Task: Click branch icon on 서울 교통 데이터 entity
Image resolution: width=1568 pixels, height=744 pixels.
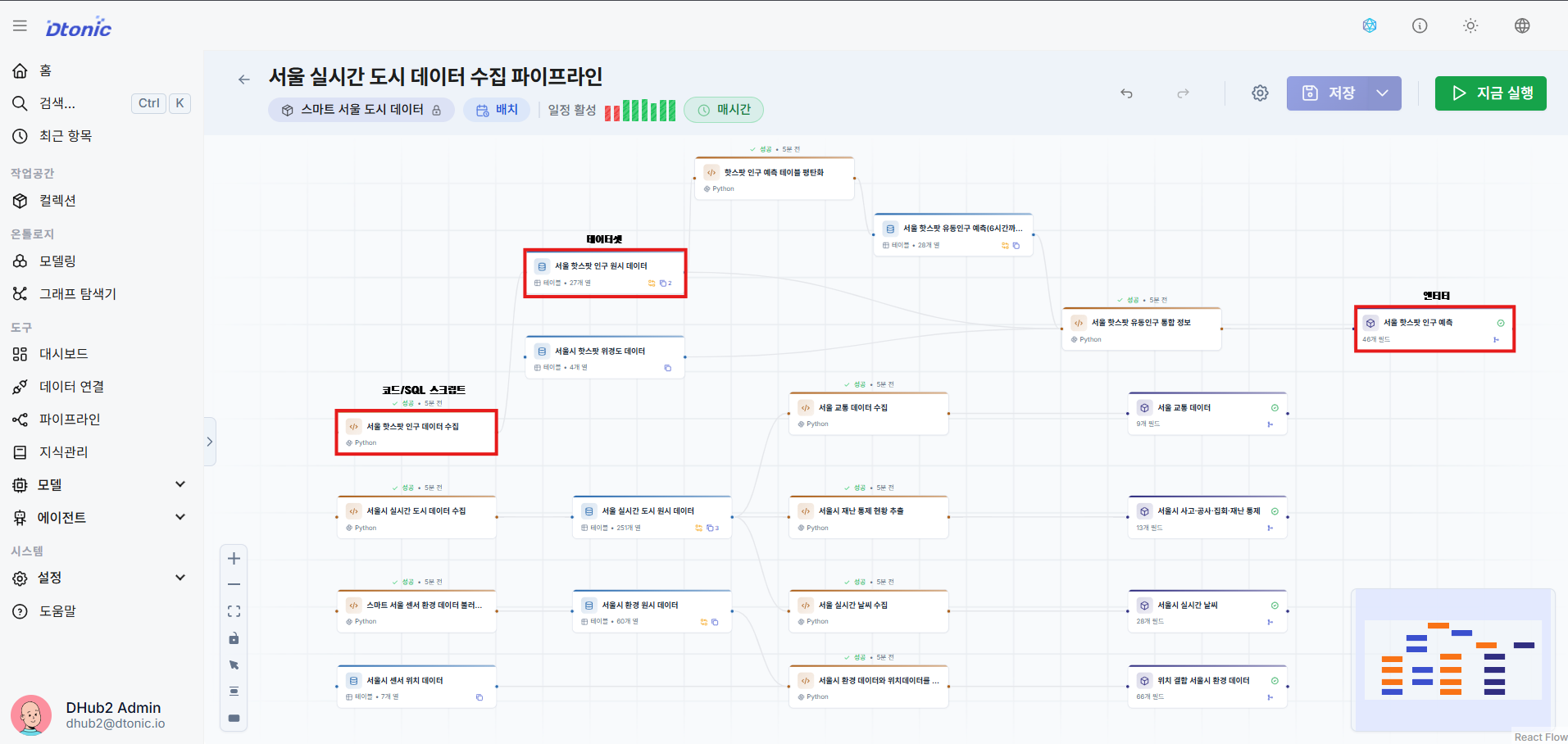Action: click(x=1270, y=424)
